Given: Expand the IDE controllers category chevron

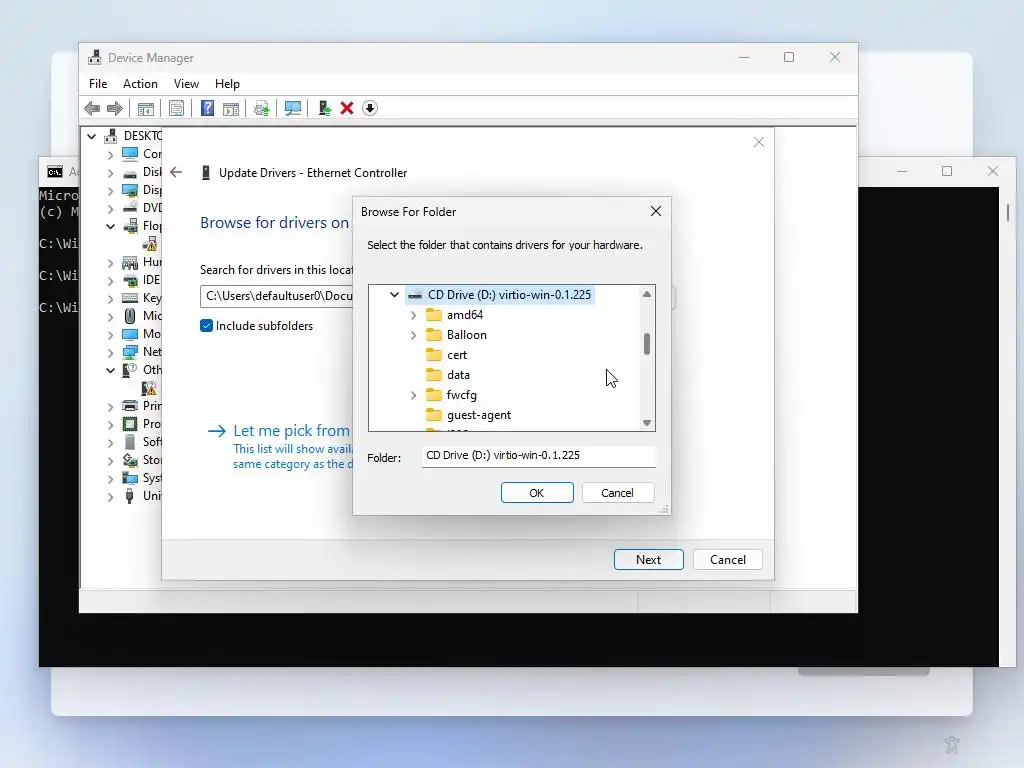Looking at the screenshot, I should click(x=110, y=281).
